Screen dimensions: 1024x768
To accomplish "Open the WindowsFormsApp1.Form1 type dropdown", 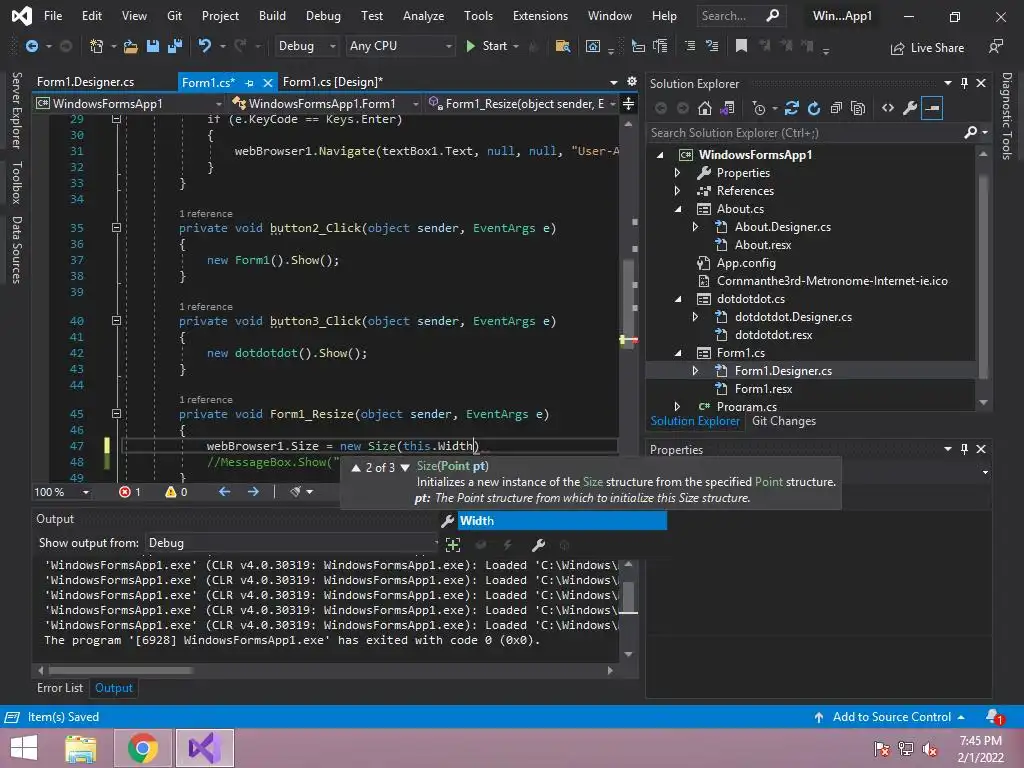I will (325, 103).
